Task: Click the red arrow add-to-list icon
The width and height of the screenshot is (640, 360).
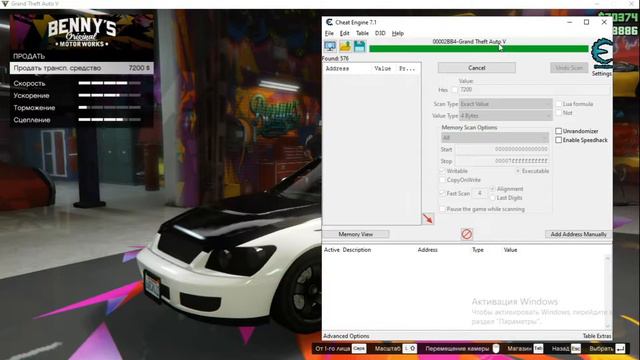Action: [428, 218]
